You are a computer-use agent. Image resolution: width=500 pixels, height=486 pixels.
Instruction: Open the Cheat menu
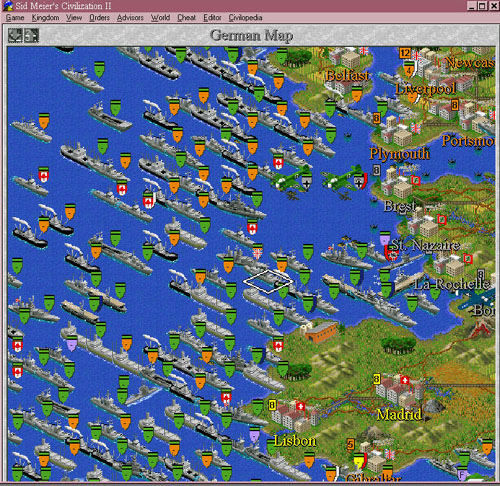coord(186,18)
